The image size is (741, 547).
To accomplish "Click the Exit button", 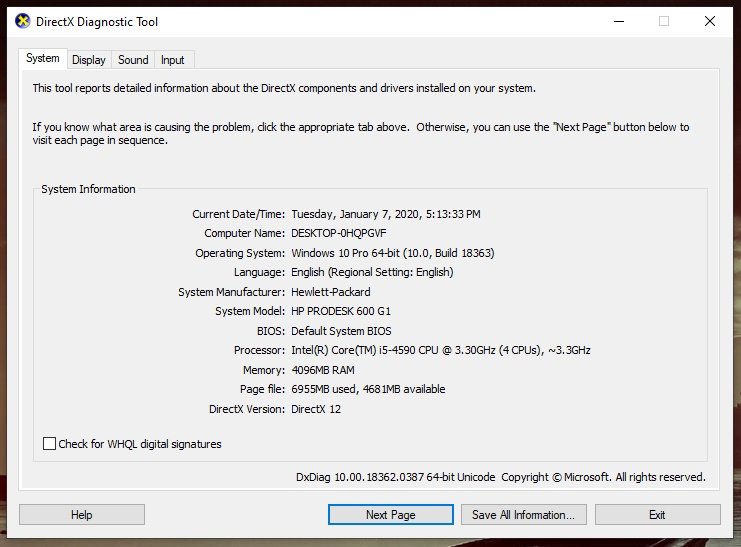I will [x=657, y=514].
